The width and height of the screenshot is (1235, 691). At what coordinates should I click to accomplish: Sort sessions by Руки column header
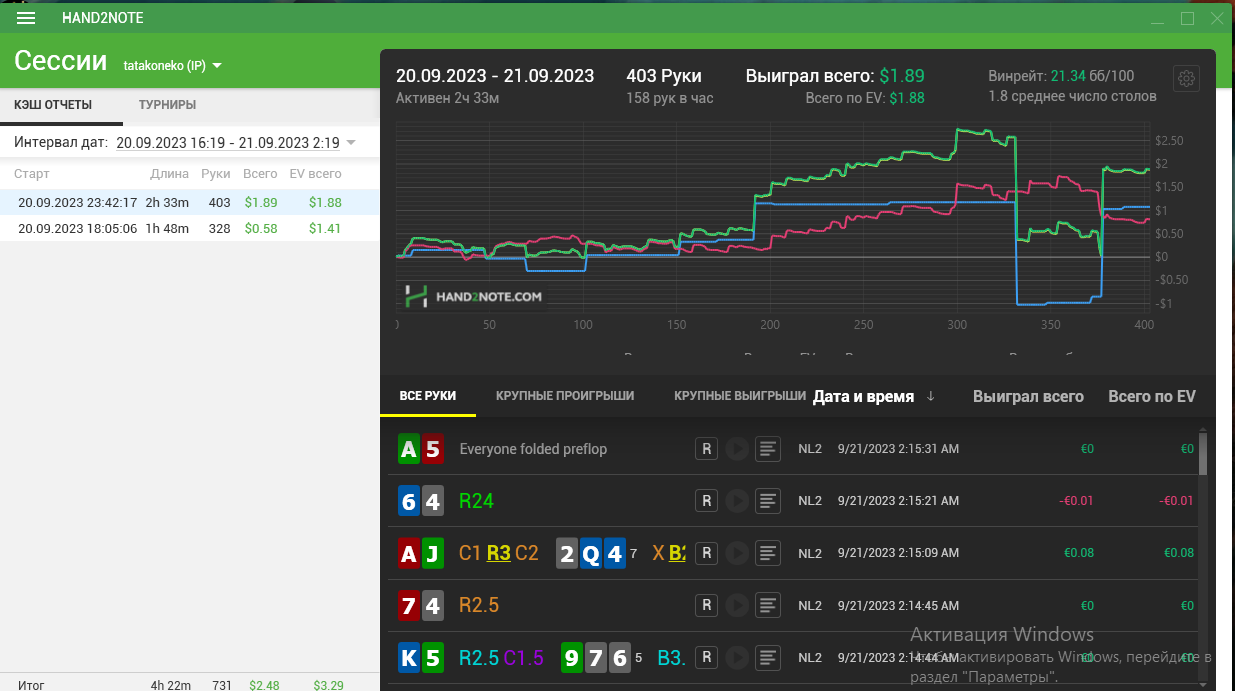(x=216, y=174)
